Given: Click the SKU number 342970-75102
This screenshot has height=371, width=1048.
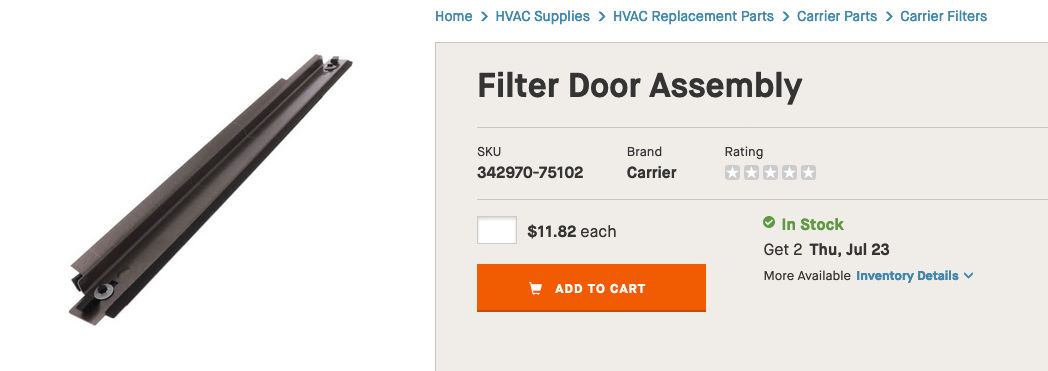Looking at the screenshot, I should click(x=530, y=172).
